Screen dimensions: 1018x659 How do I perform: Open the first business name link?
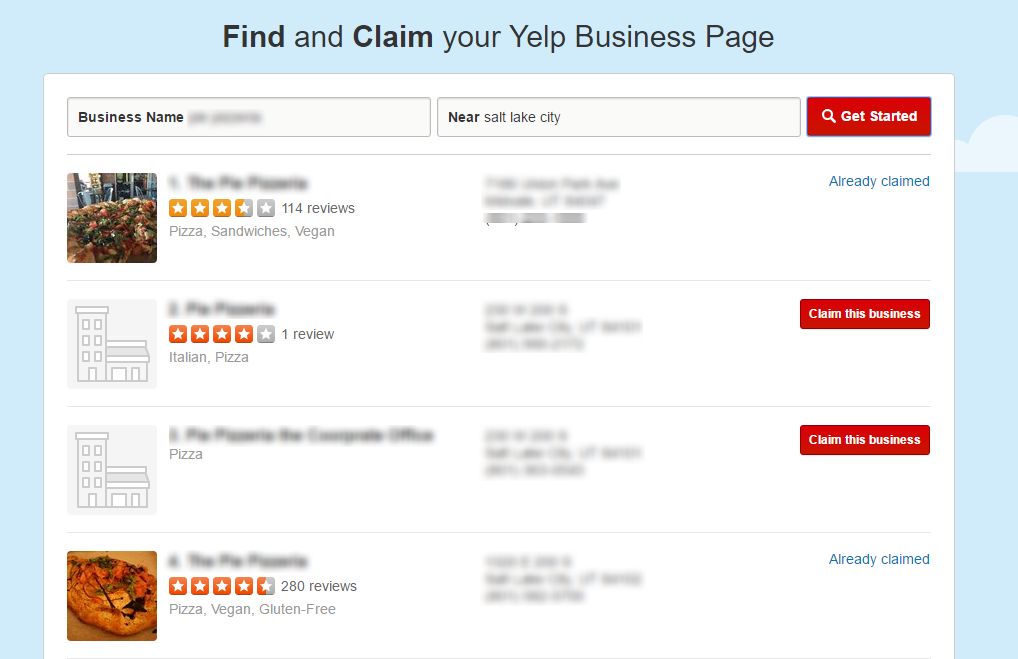point(238,183)
